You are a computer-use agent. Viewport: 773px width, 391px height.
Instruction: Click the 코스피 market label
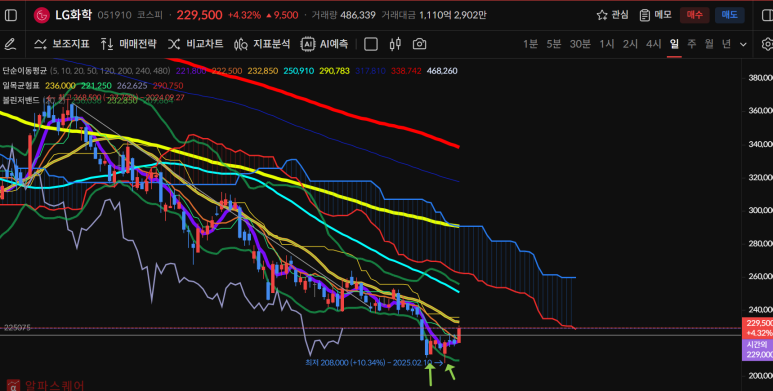[x=150, y=15]
